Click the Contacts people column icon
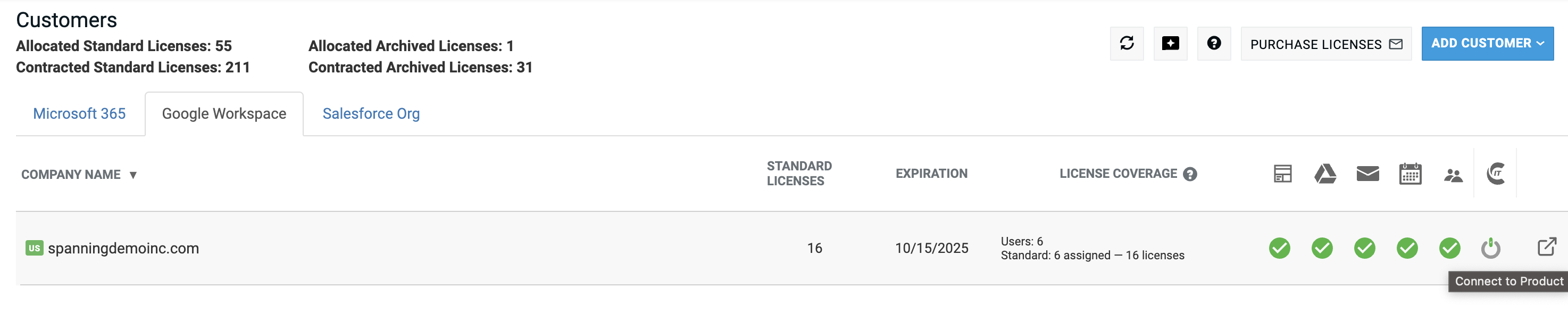This screenshot has height=312, width=1568. coord(1453,176)
